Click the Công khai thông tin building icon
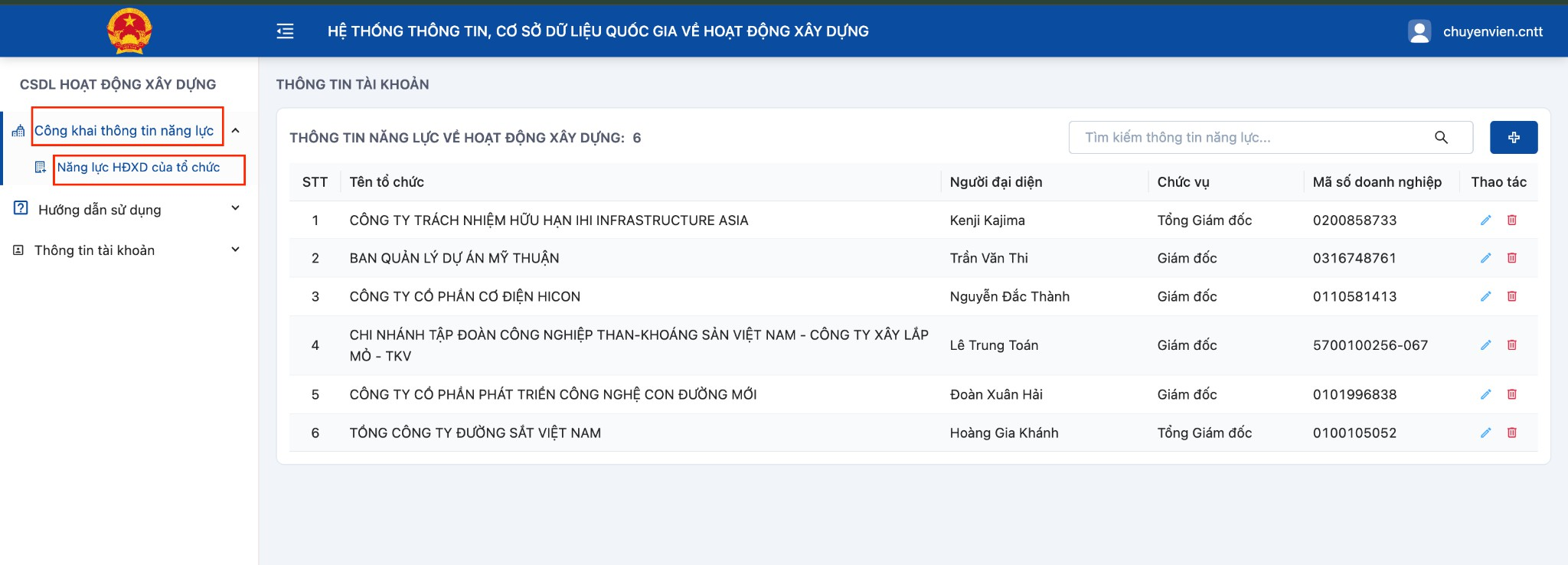 pyautogui.click(x=18, y=131)
